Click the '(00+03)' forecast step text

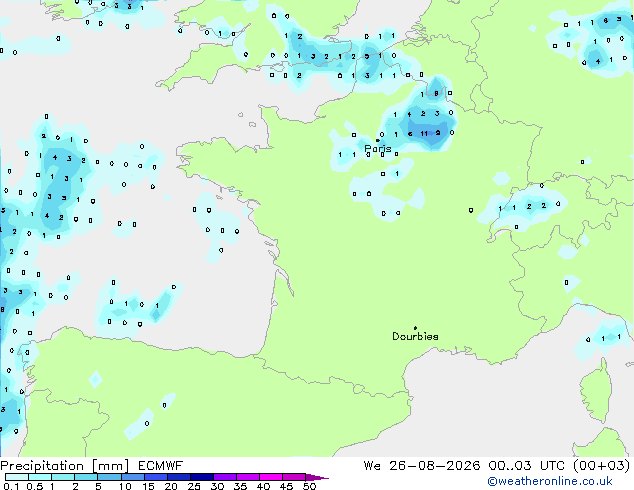[602, 466]
